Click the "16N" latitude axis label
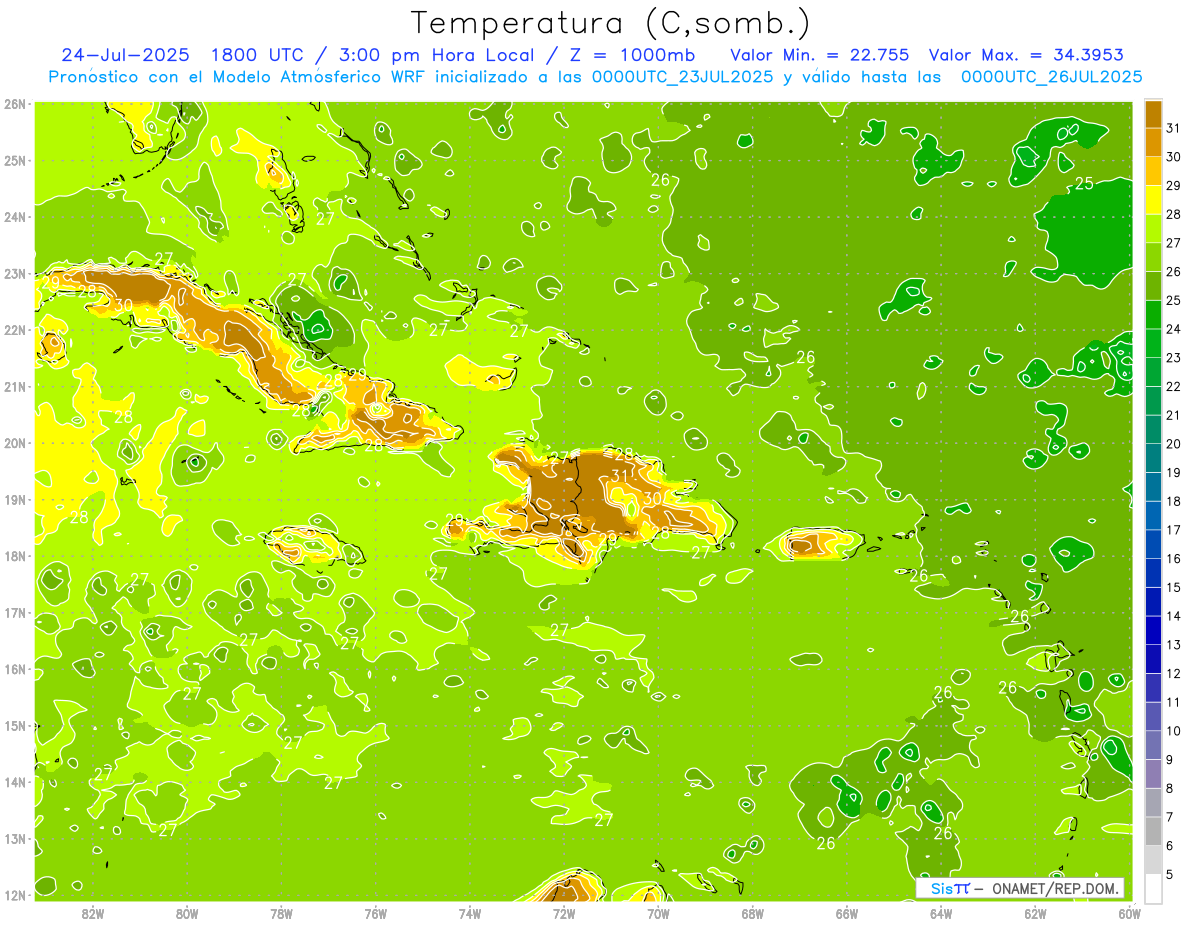1200x927 pixels. tap(15, 669)
